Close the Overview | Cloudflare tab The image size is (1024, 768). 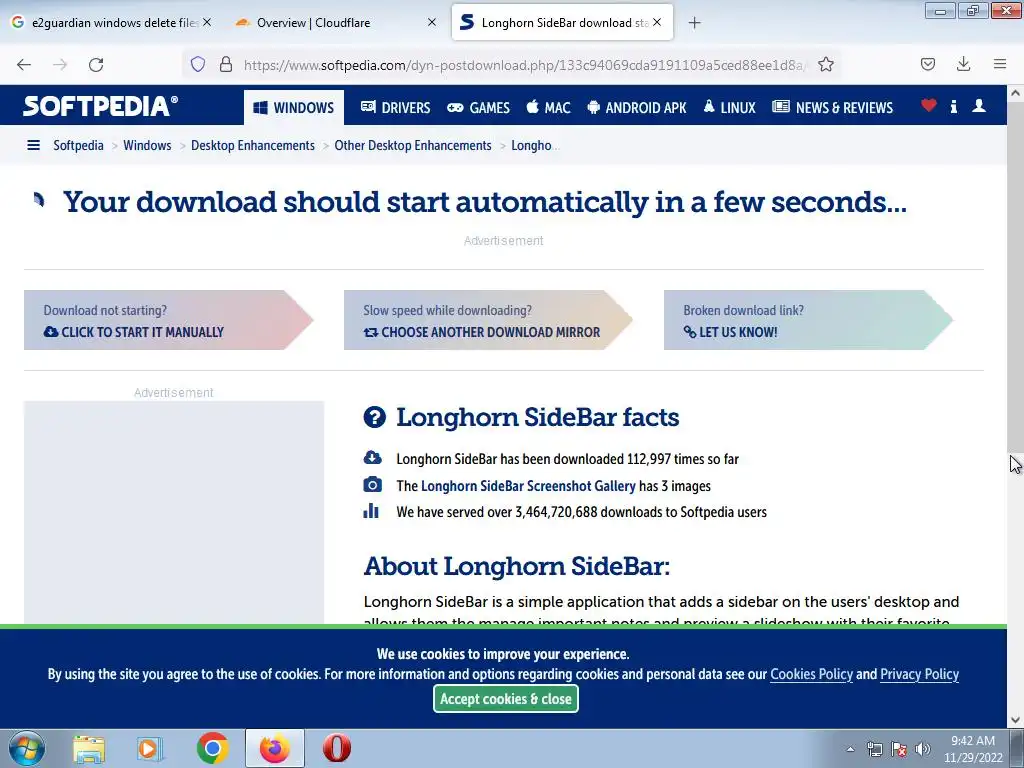(x=432, y=22)
